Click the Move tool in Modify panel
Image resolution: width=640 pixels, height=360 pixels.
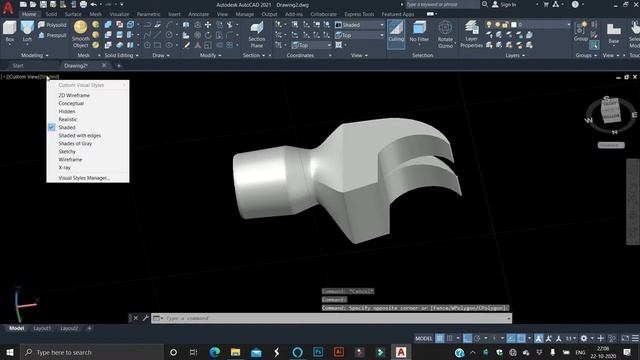pyautogui.click(x=208, y=25)
